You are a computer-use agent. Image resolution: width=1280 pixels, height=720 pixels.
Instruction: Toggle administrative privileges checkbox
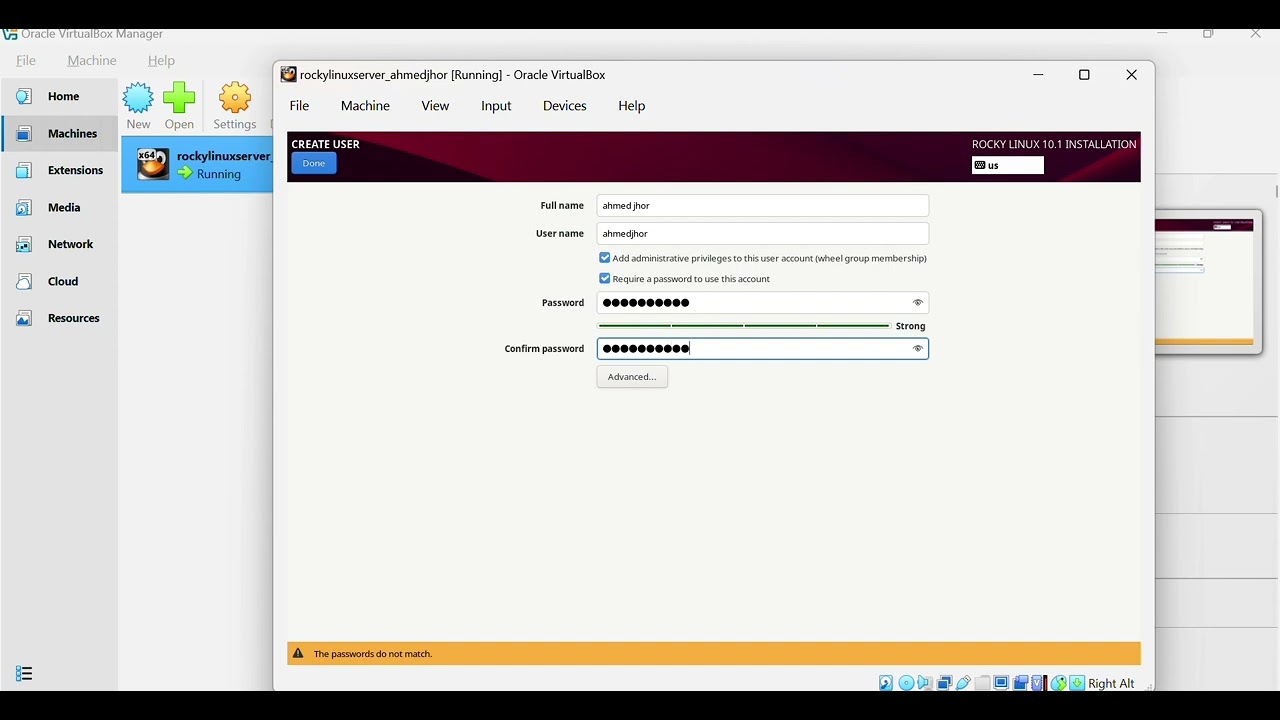(x=604, y=258)
